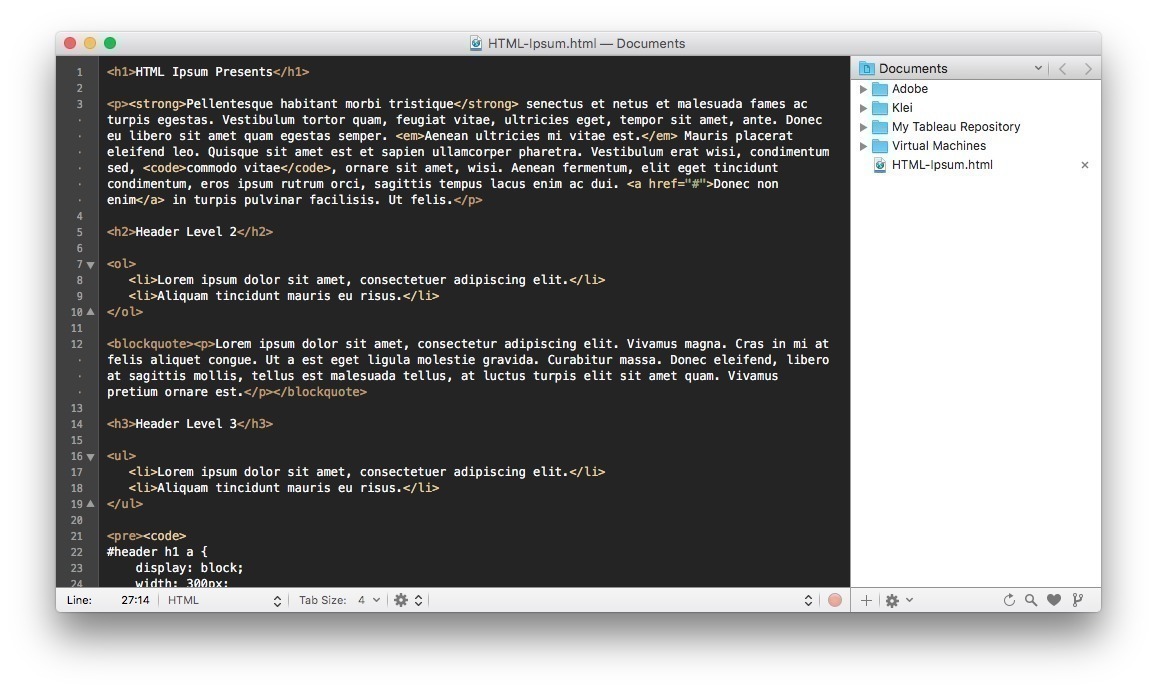This screenshot has width=1157, height=692.
Task: Open the sidebar gear actions menu
Action: pyautogui.click(x=892, y=600)
